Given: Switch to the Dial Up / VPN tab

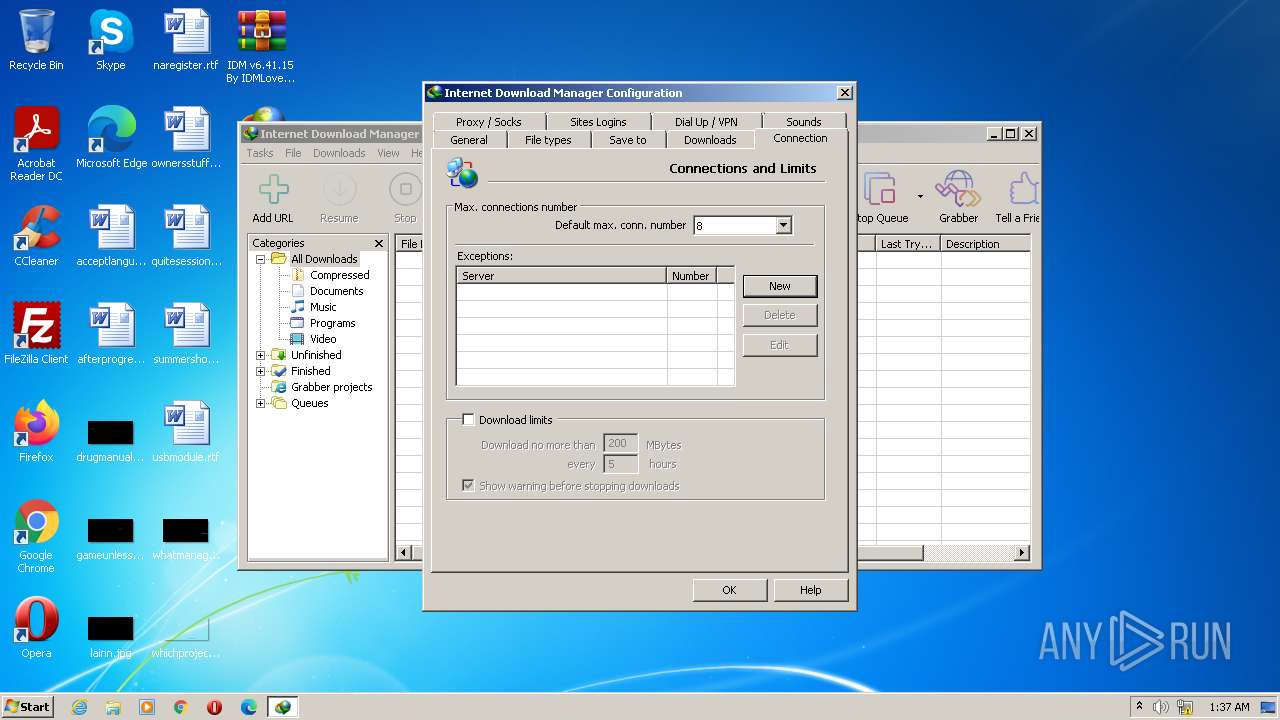Looking at the screenshot, I should pyautogui.click(x=706, y=122).
